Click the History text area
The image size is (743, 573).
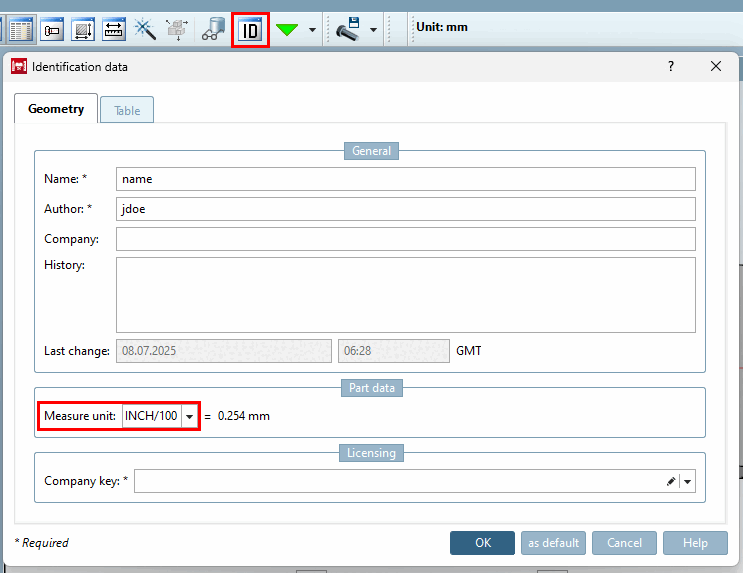406,295
